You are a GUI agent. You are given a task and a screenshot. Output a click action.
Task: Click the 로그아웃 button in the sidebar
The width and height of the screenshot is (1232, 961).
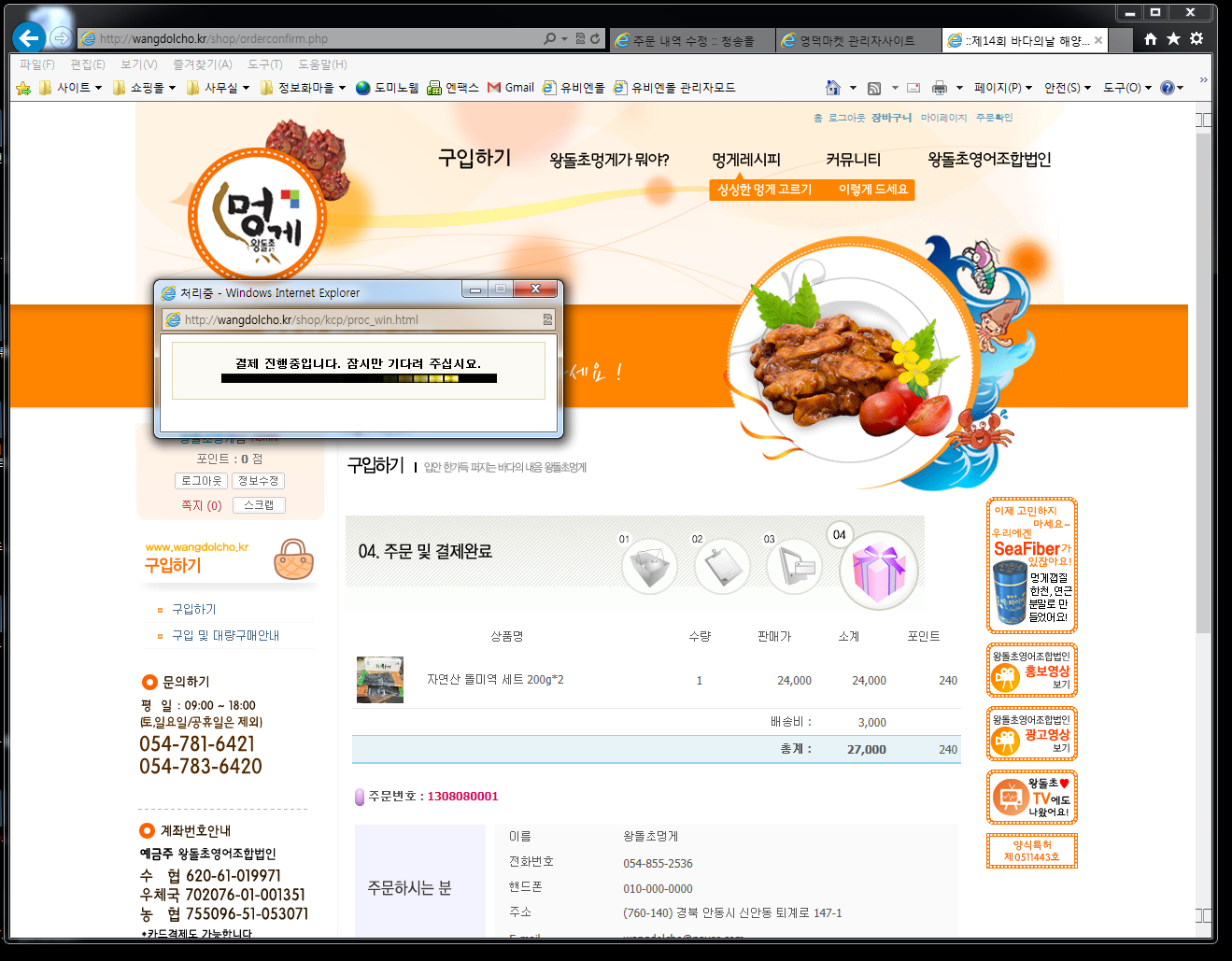202,481
